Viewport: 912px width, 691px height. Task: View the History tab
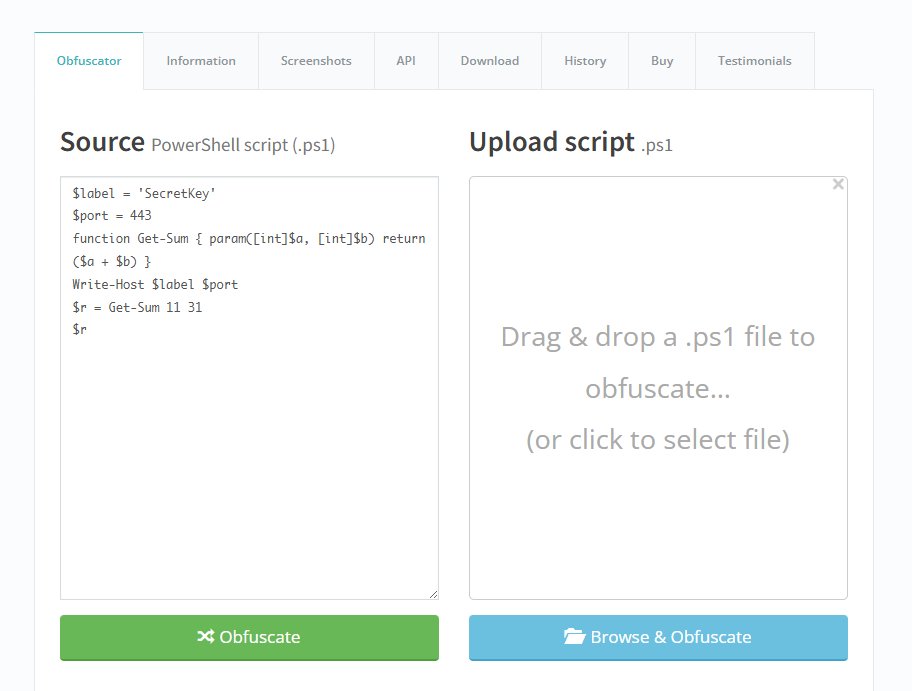585,60
